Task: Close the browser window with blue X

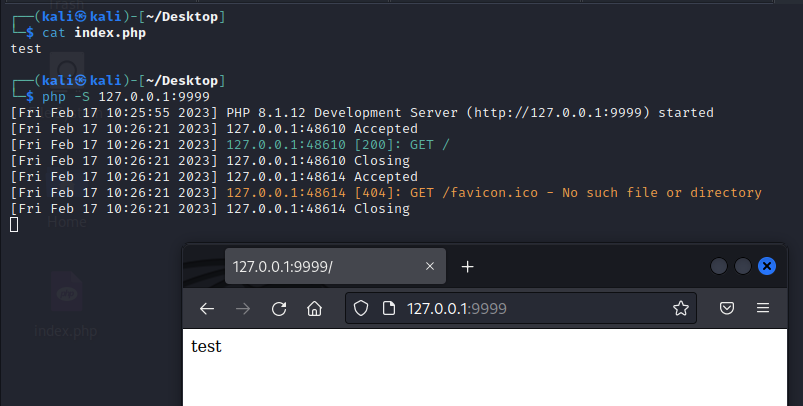Action: (767, 266)
